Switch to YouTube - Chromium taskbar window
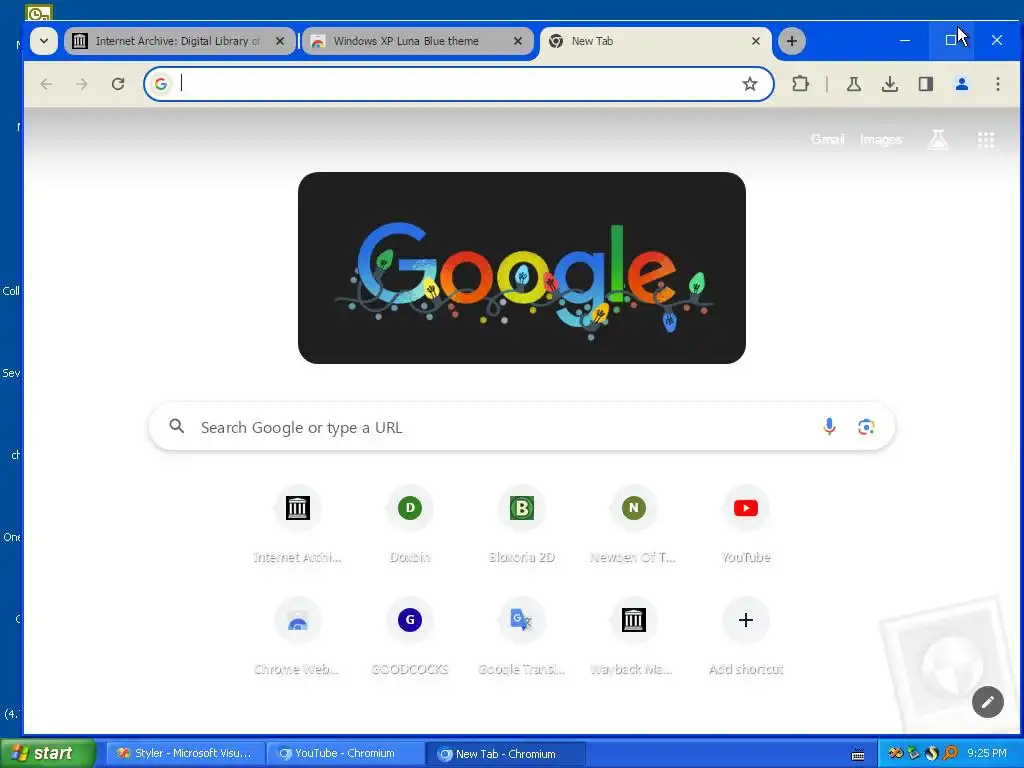This screenshot has height=768, width=1024. (345, 753)
